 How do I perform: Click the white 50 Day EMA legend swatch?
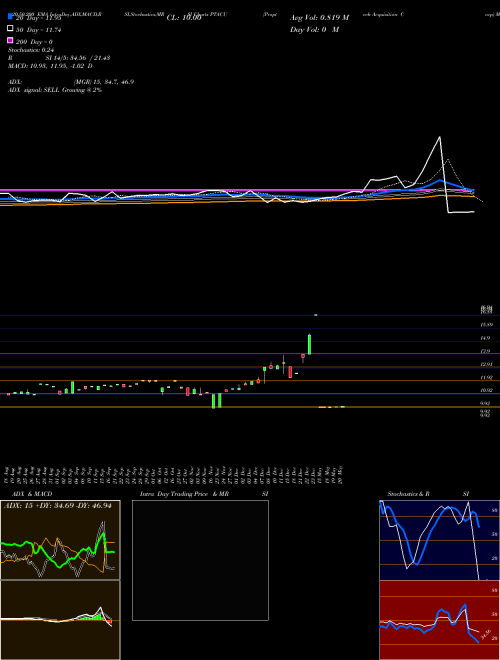coord(10,29)
